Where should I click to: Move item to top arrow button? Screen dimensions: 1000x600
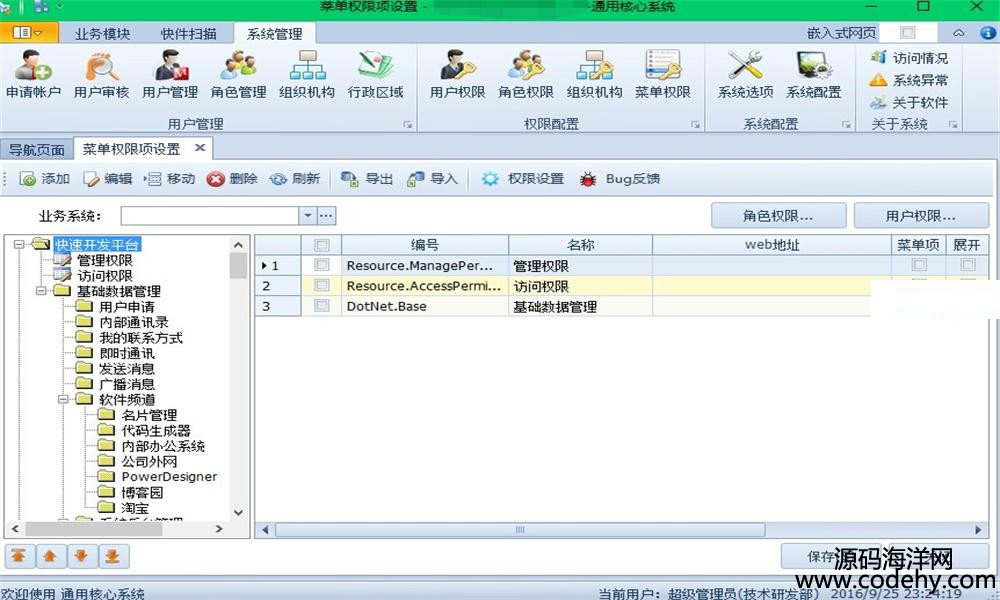click(x=19, y=557)
